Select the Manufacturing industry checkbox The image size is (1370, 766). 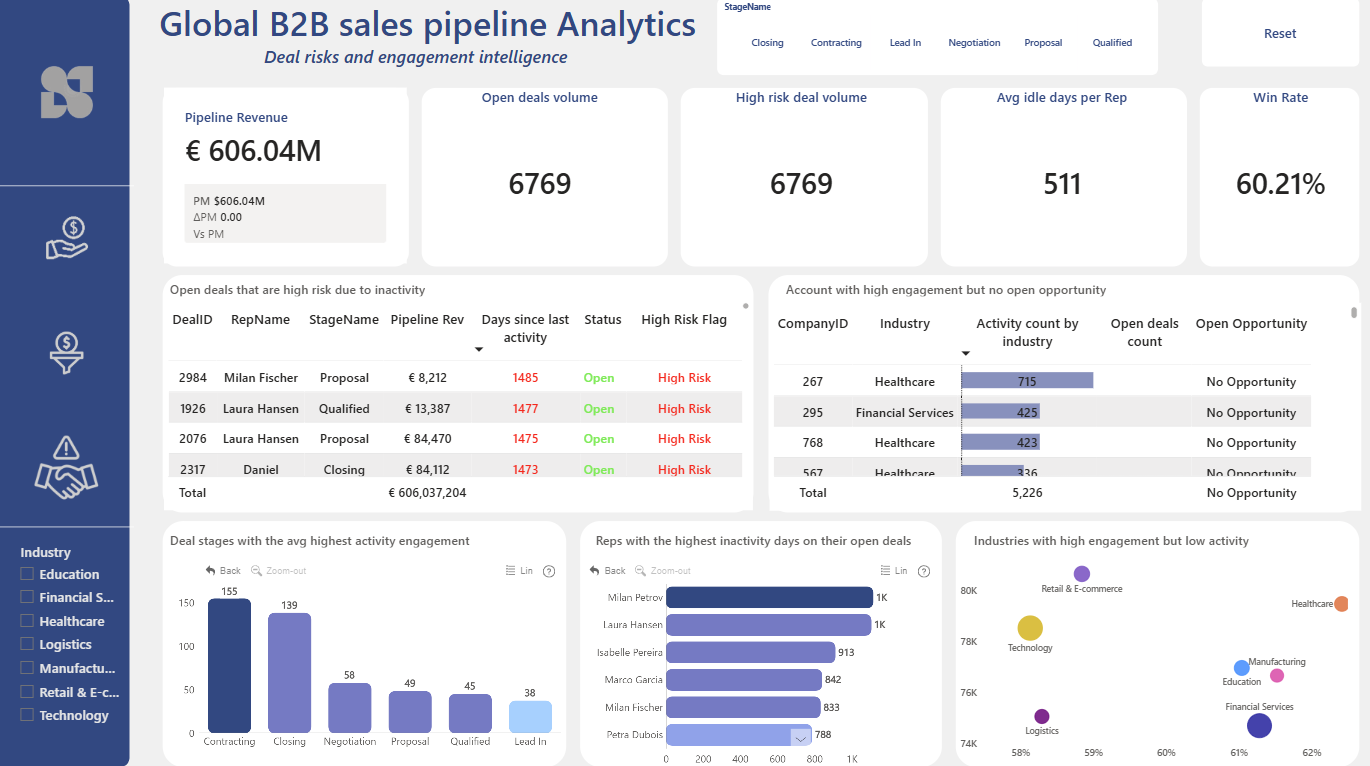[x=27, y=668]
